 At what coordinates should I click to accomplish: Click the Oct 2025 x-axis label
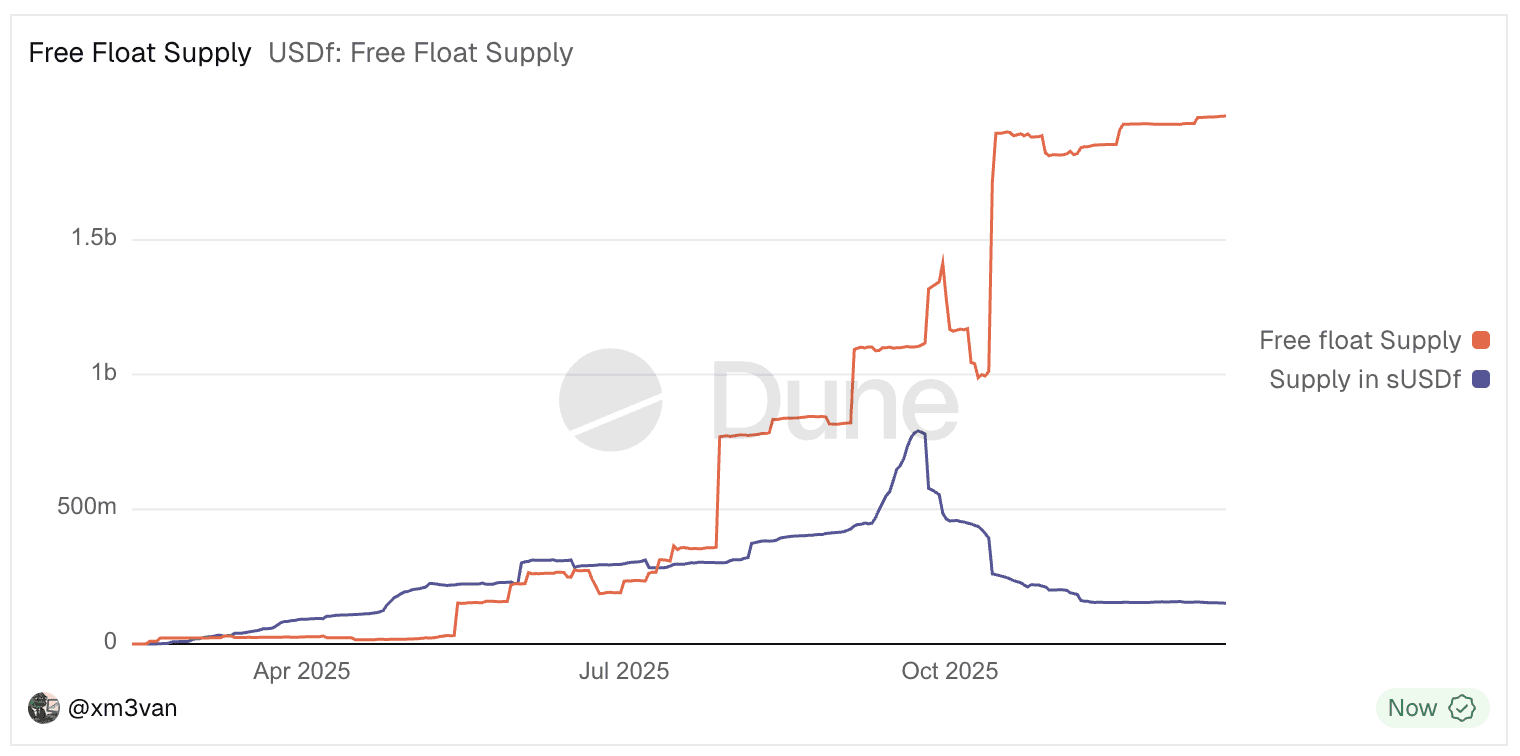point(949,671)
